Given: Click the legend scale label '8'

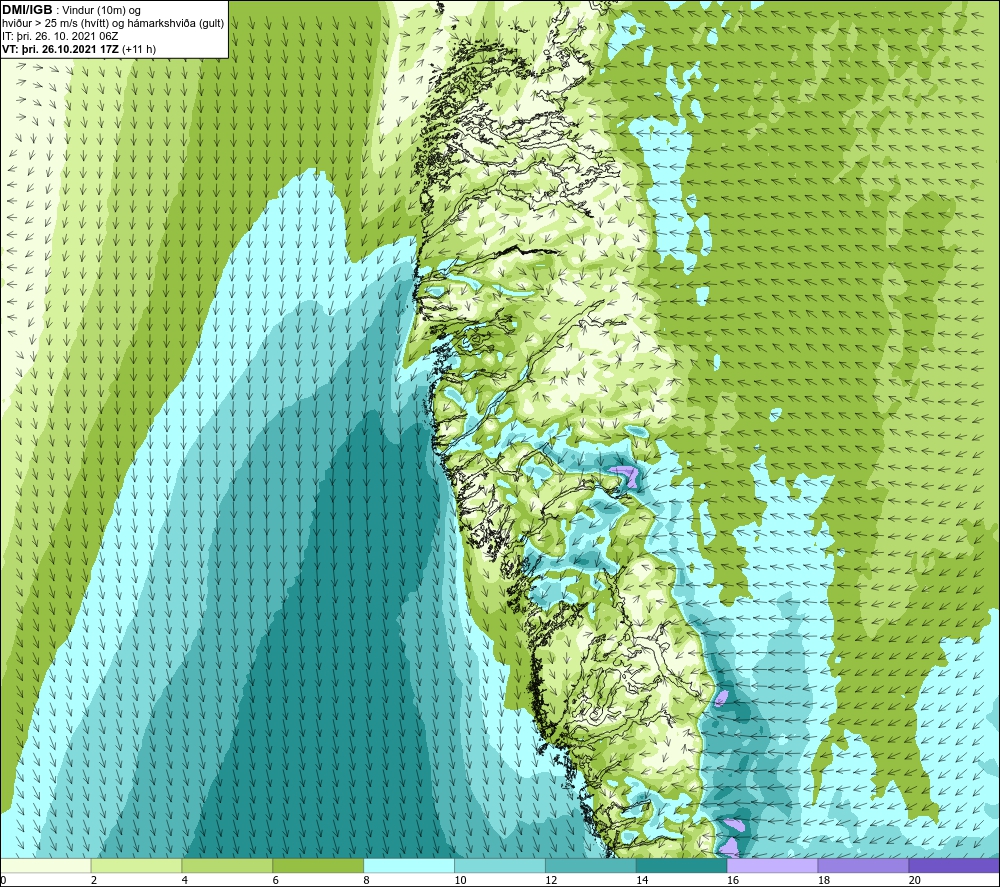Looking at the screenshot, I should pos(366,880).
